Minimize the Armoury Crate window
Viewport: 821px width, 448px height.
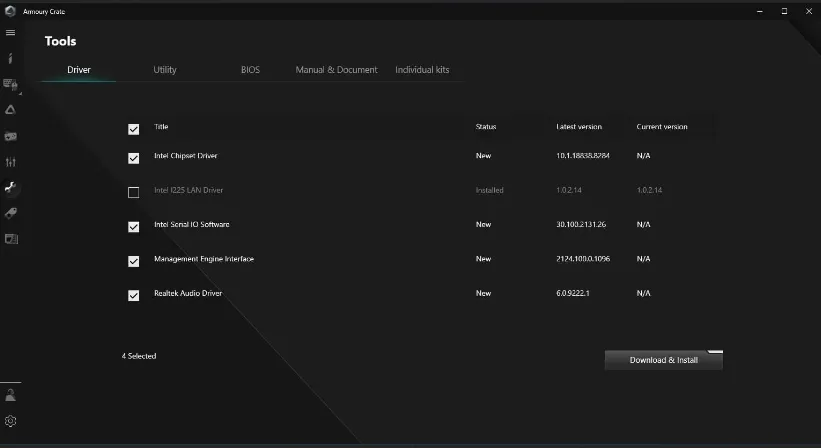tap(760, 11)
